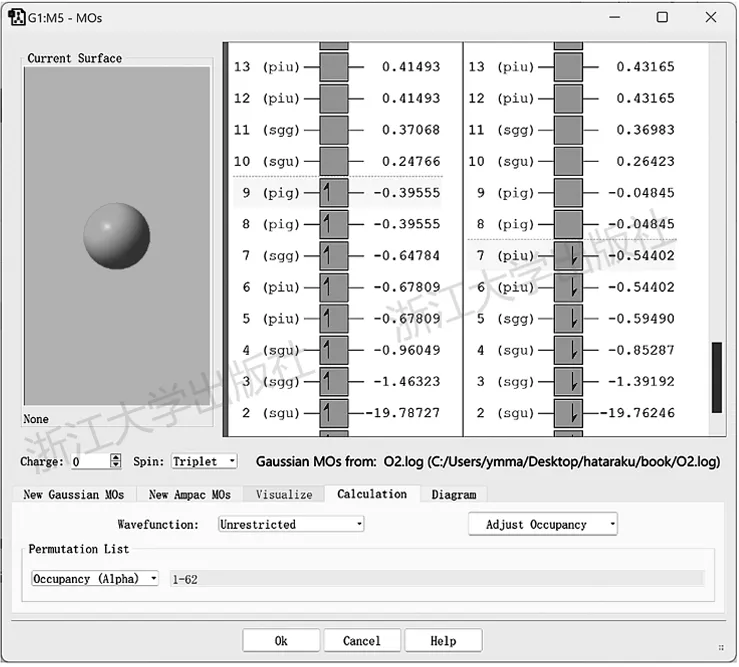The width and height of the screenshot is (739, 667).
Task: Toggle alpha orbital 9 (pig) occupancy box
Action: [x=334, y=193]
